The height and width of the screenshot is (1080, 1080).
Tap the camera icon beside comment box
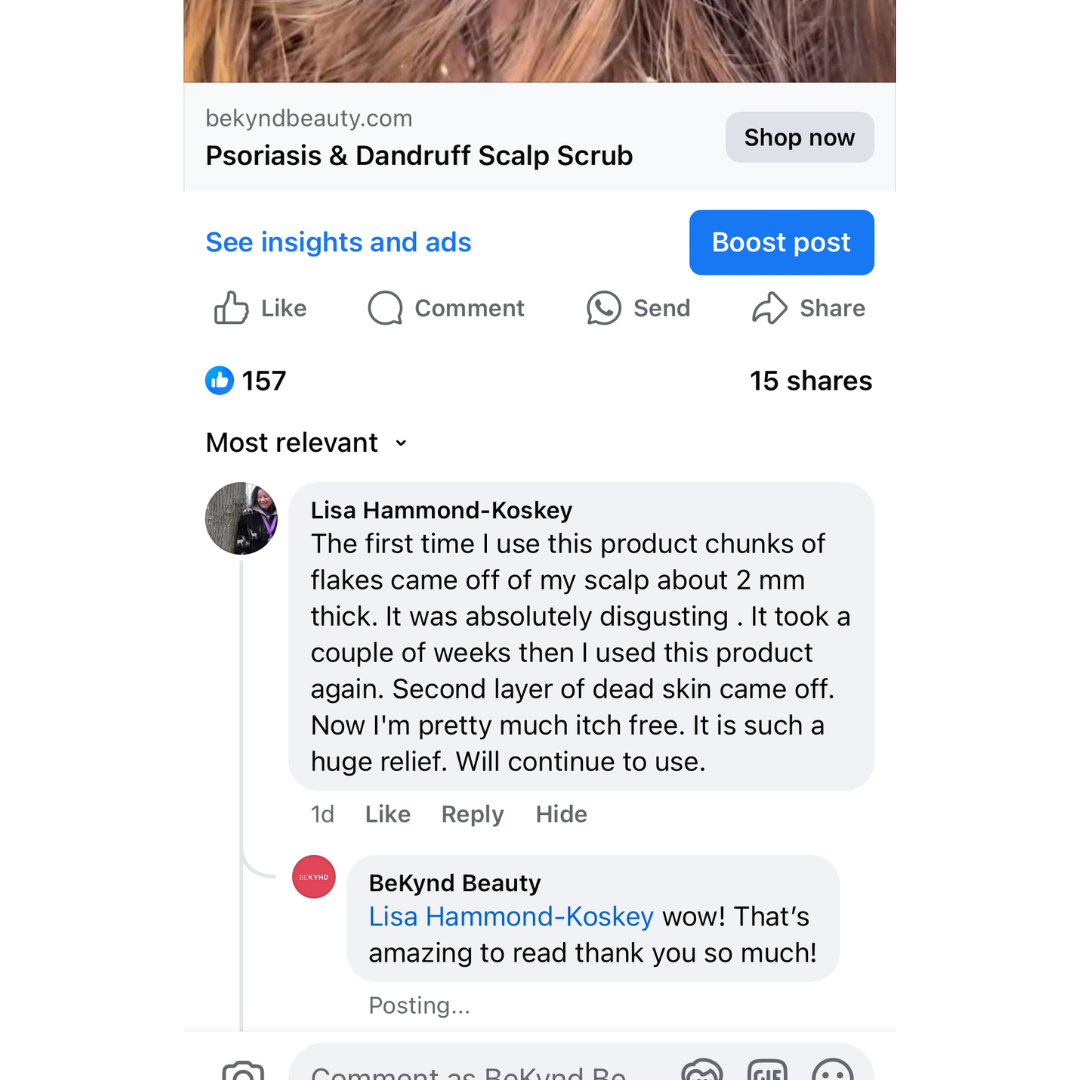243,1071
